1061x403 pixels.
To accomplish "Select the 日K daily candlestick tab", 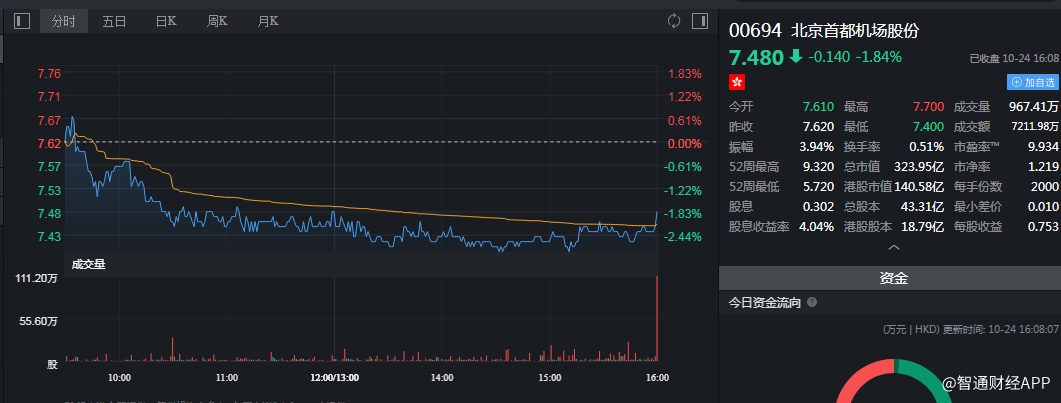I will (x=166, y=21).
